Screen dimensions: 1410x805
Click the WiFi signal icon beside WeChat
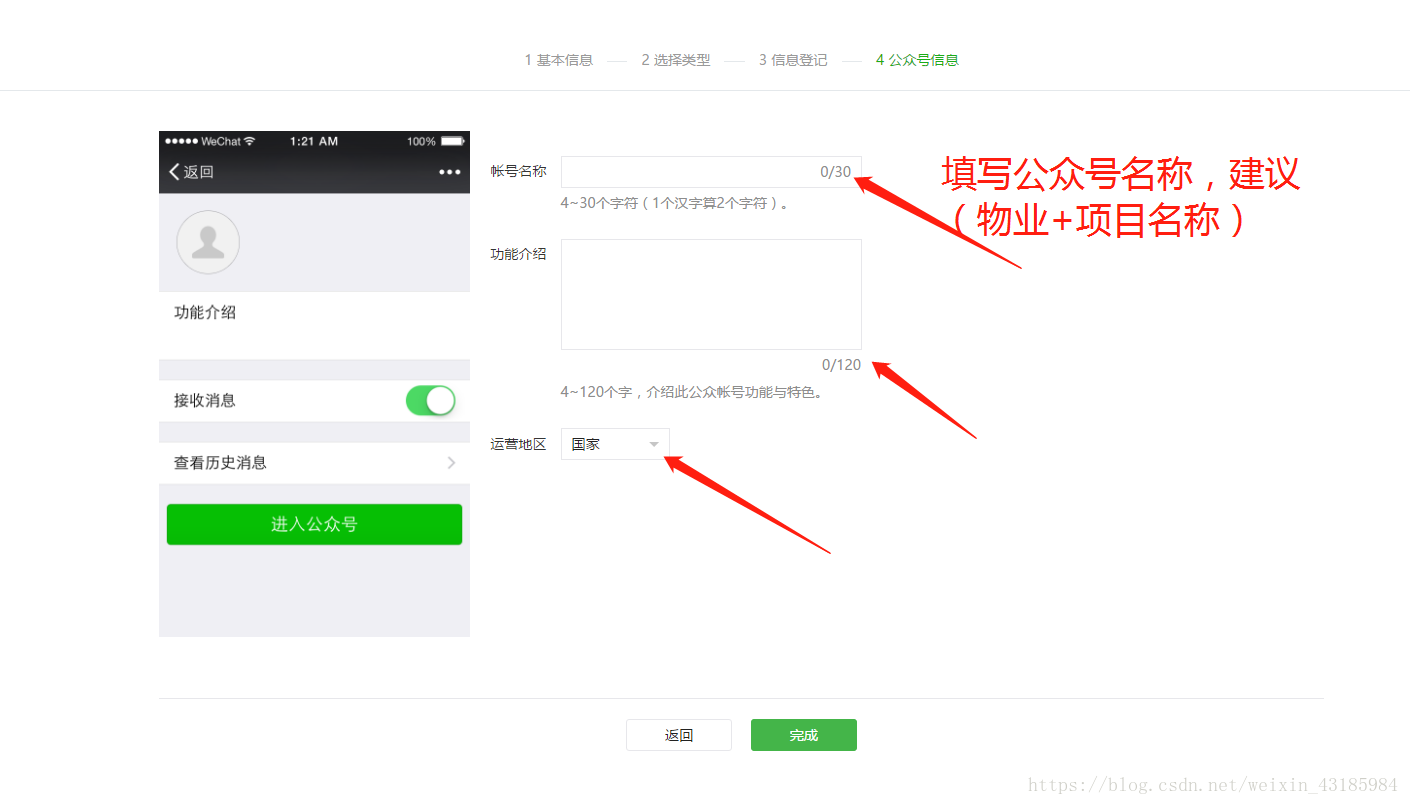click(250, 141)
